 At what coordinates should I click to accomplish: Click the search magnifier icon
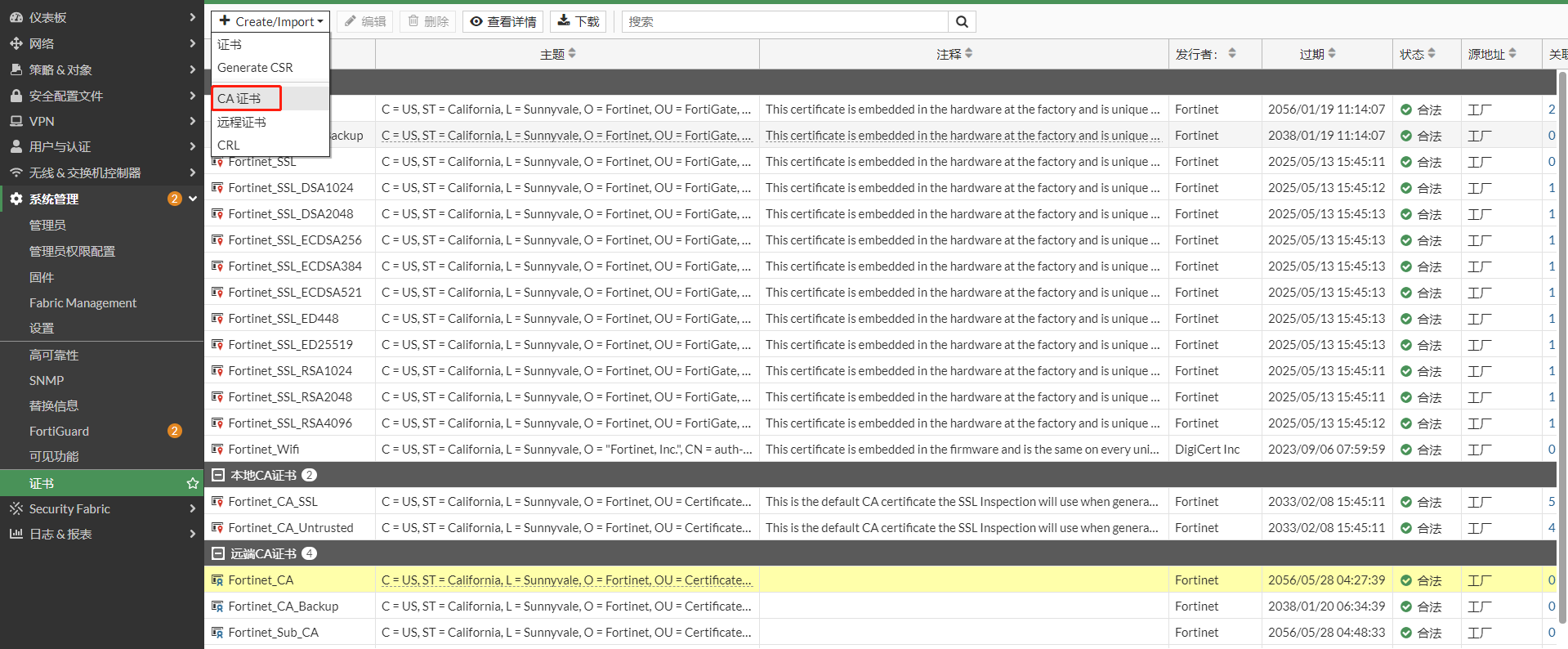click(x=962, y=22)
